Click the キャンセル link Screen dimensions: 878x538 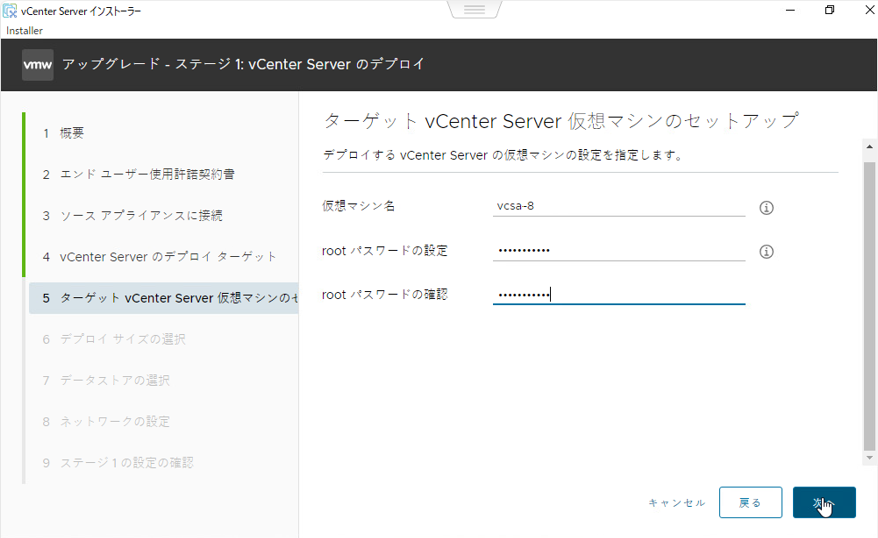[677, 503]
